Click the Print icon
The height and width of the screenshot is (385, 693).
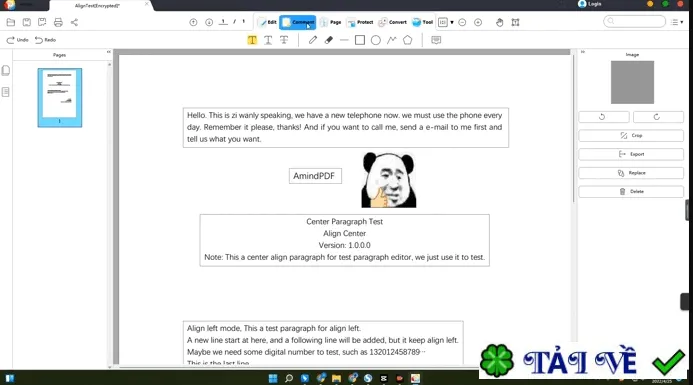coord(58,22)
